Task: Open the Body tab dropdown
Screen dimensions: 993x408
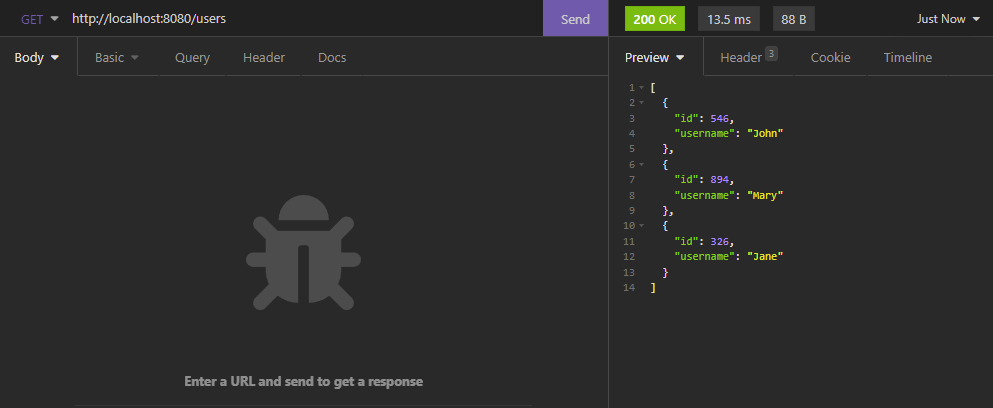Action: (x=37, y=58)
